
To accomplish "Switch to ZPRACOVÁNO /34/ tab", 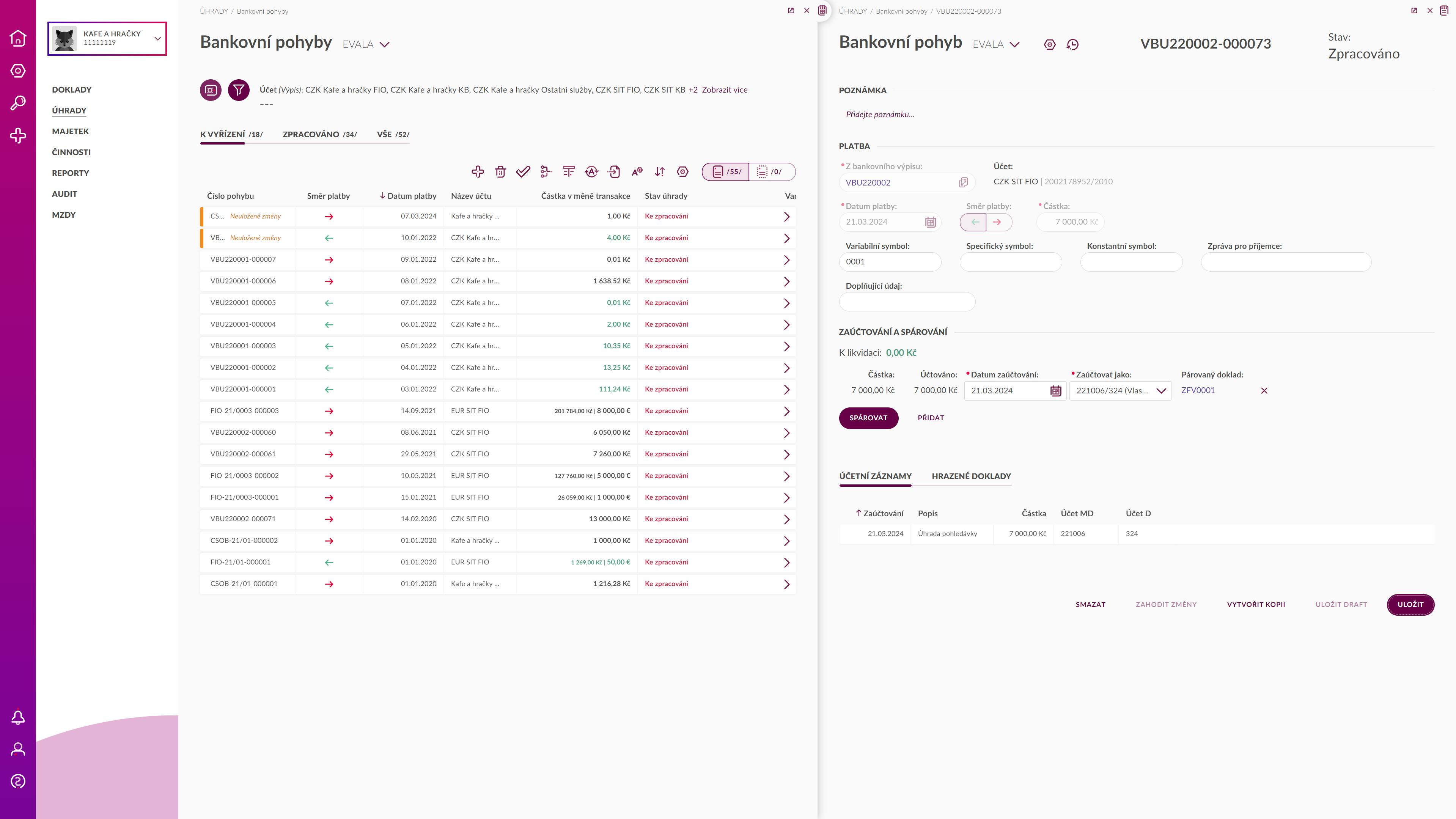I will (x=320, y=134).
